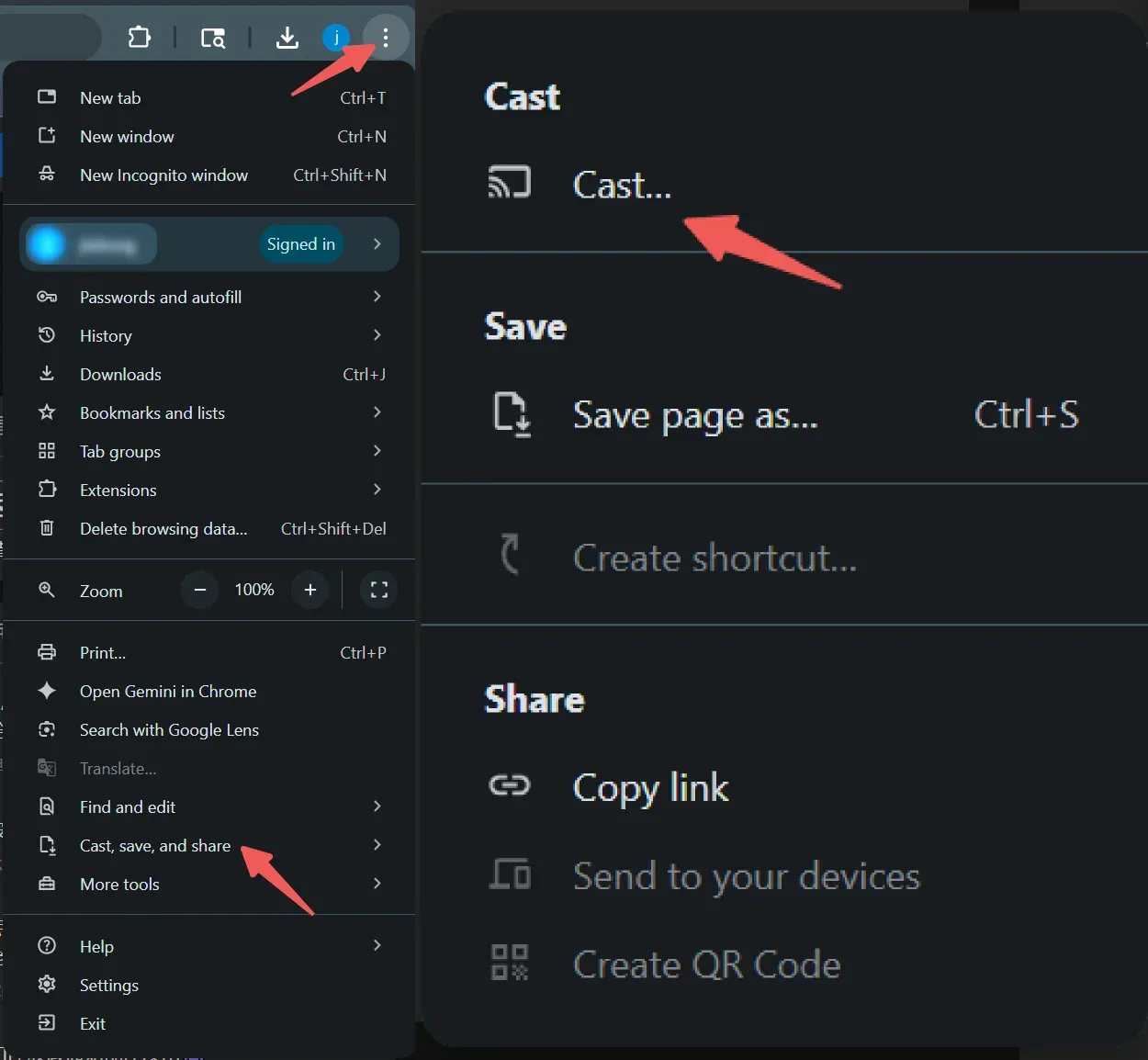
Task: Click the key icon beside Passwords and autofill
Action: (x=47, y=297)
